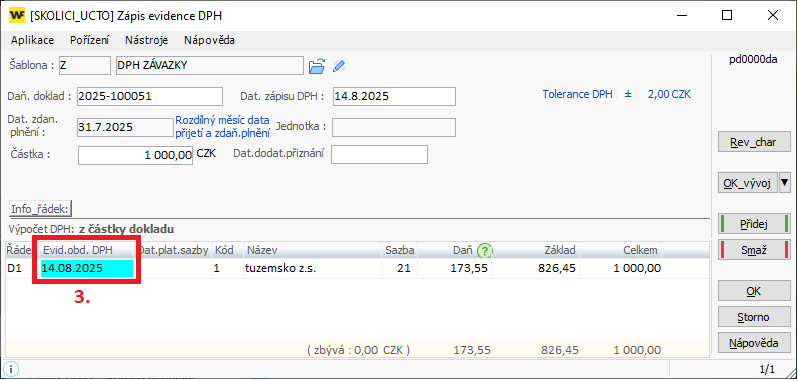Viewport: 798px width, 381px height.
Task: Click the Přidej button to add row
Action: coord(754,224)
